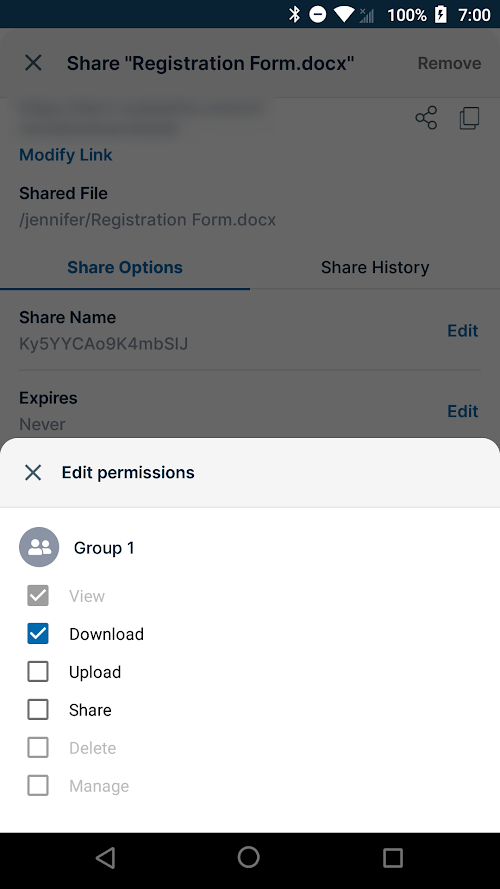
Task: Click Remove to delete the share
Action: click(449, 63)
